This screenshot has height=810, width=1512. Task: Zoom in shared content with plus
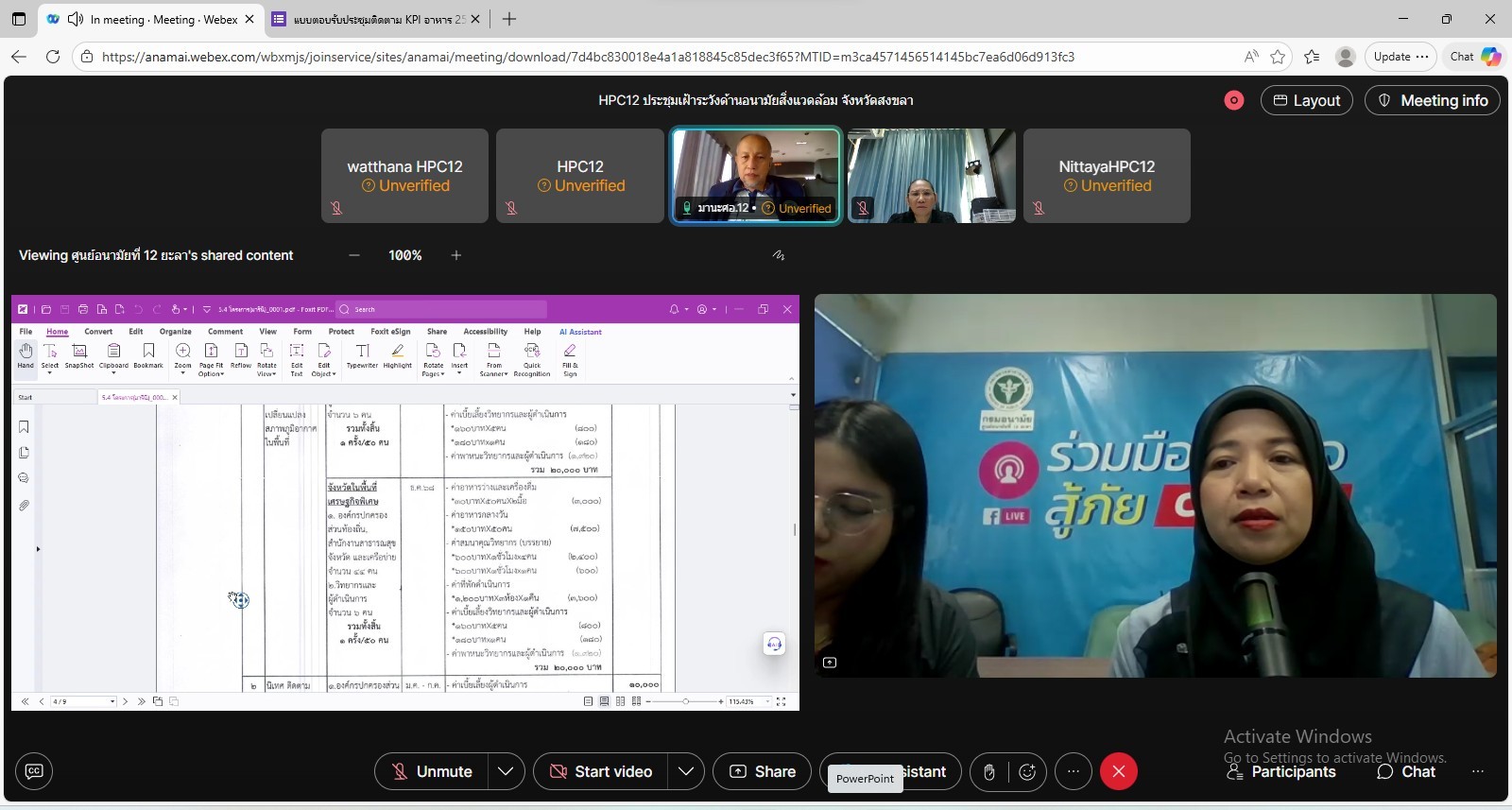[x=456, y=255]
